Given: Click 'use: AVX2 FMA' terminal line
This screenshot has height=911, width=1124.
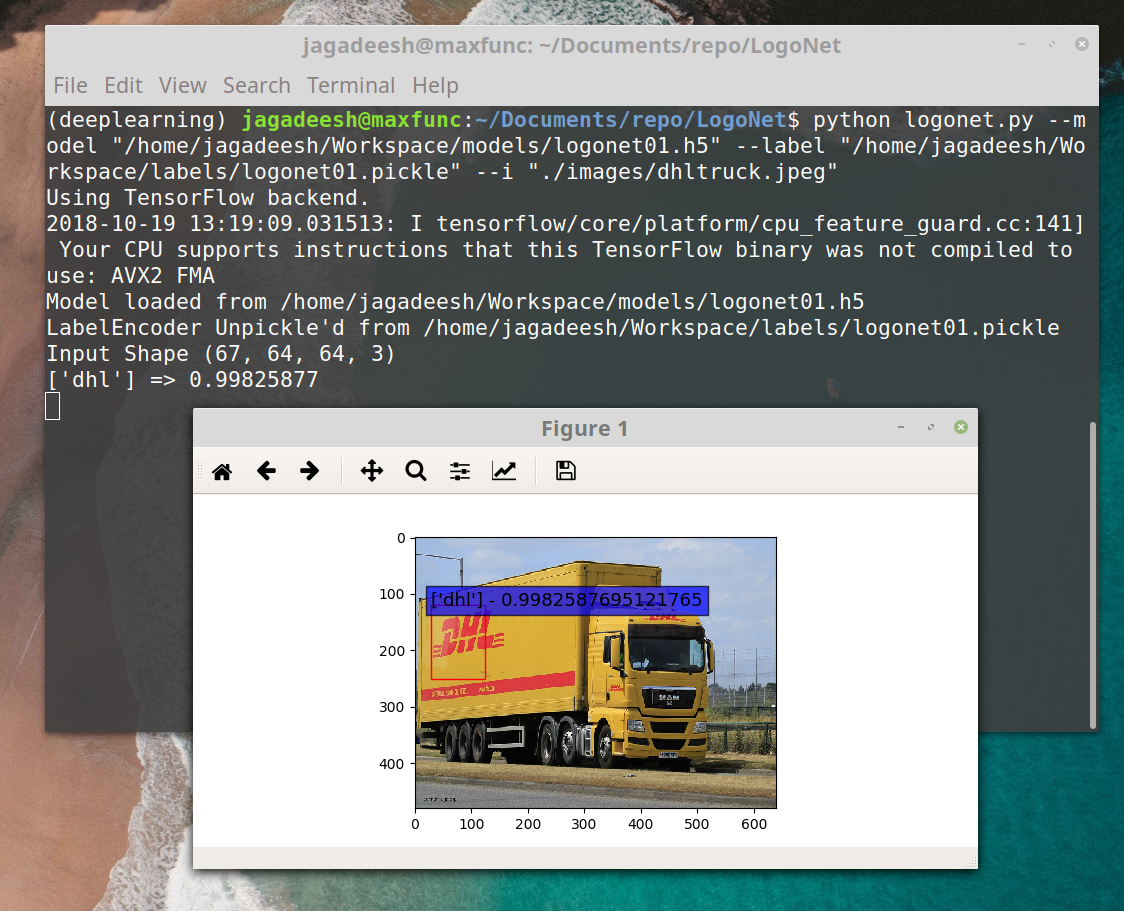Looking at the screenshot, I should [x=130, y=276].
